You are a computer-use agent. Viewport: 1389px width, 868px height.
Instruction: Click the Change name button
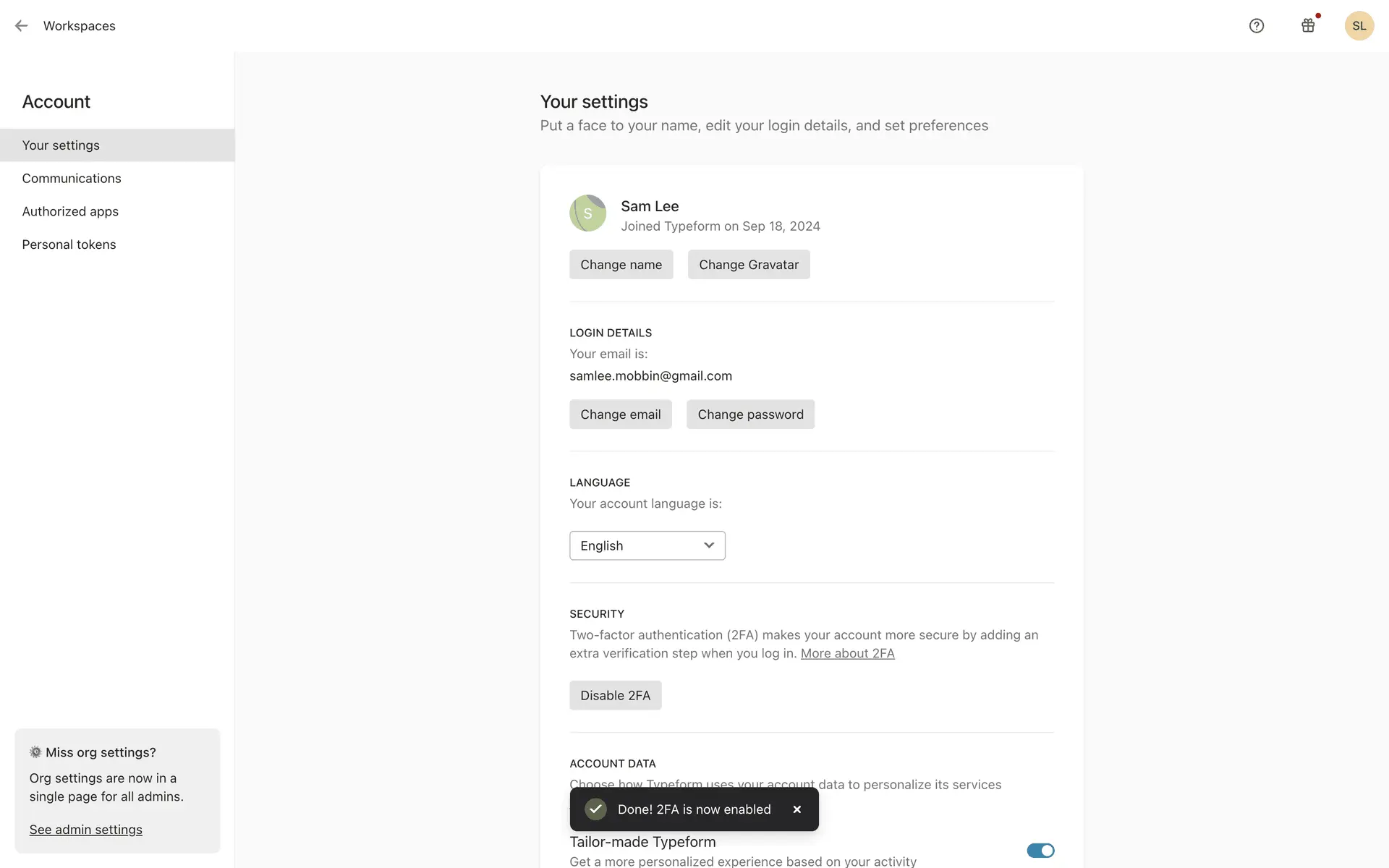621,265
